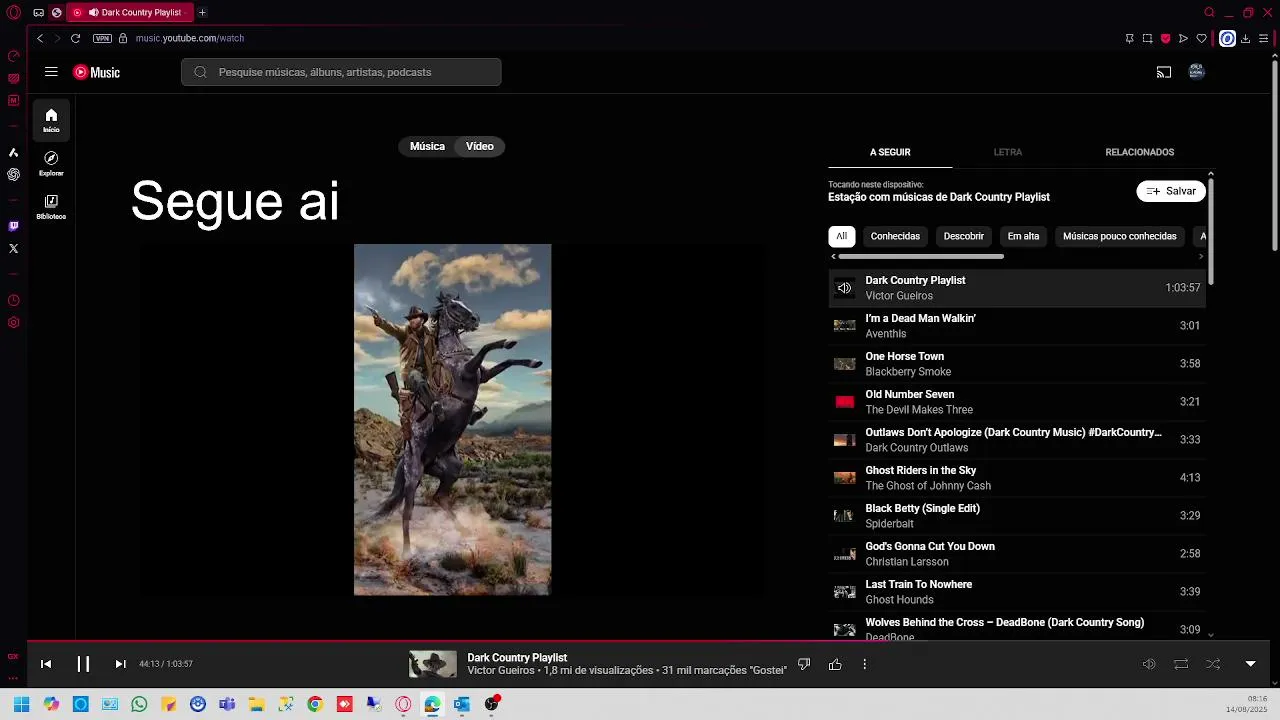The width and height of the screenshot is (1280, 720).
Task: Like the Dark Country Playlist video
Action: [x=835, y=664]
